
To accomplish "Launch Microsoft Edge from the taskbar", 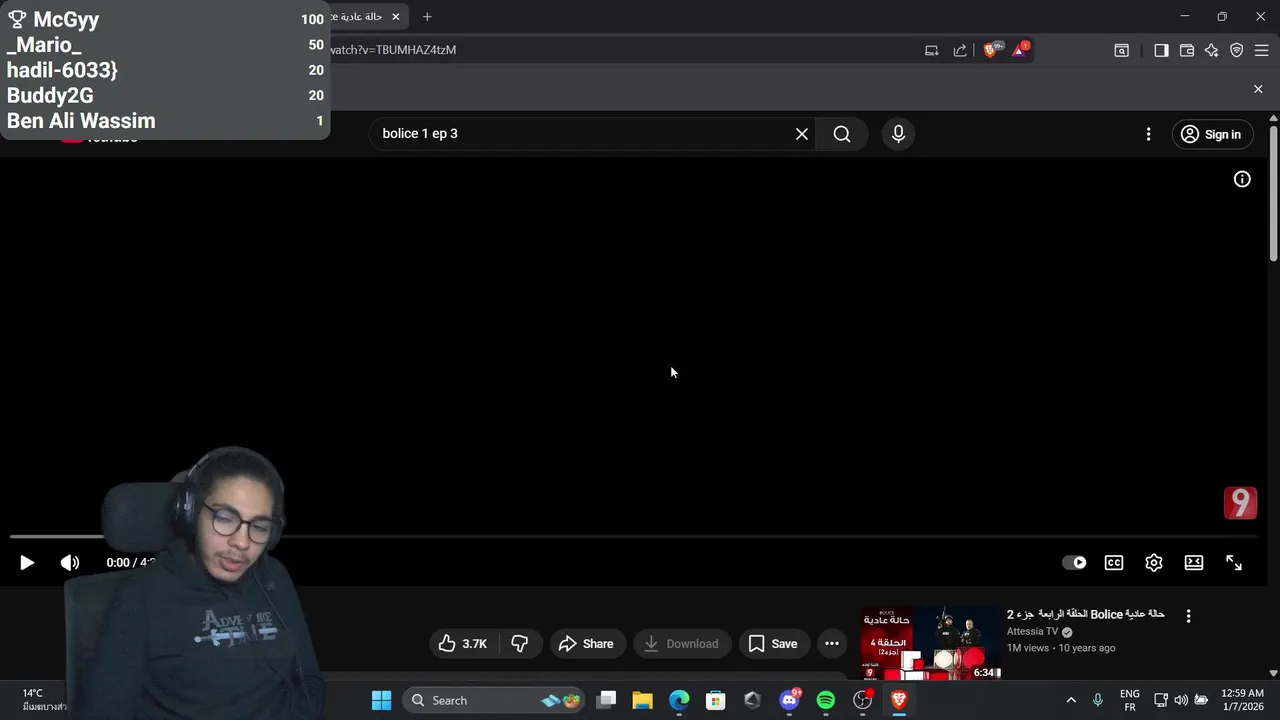I will [679, 701].
